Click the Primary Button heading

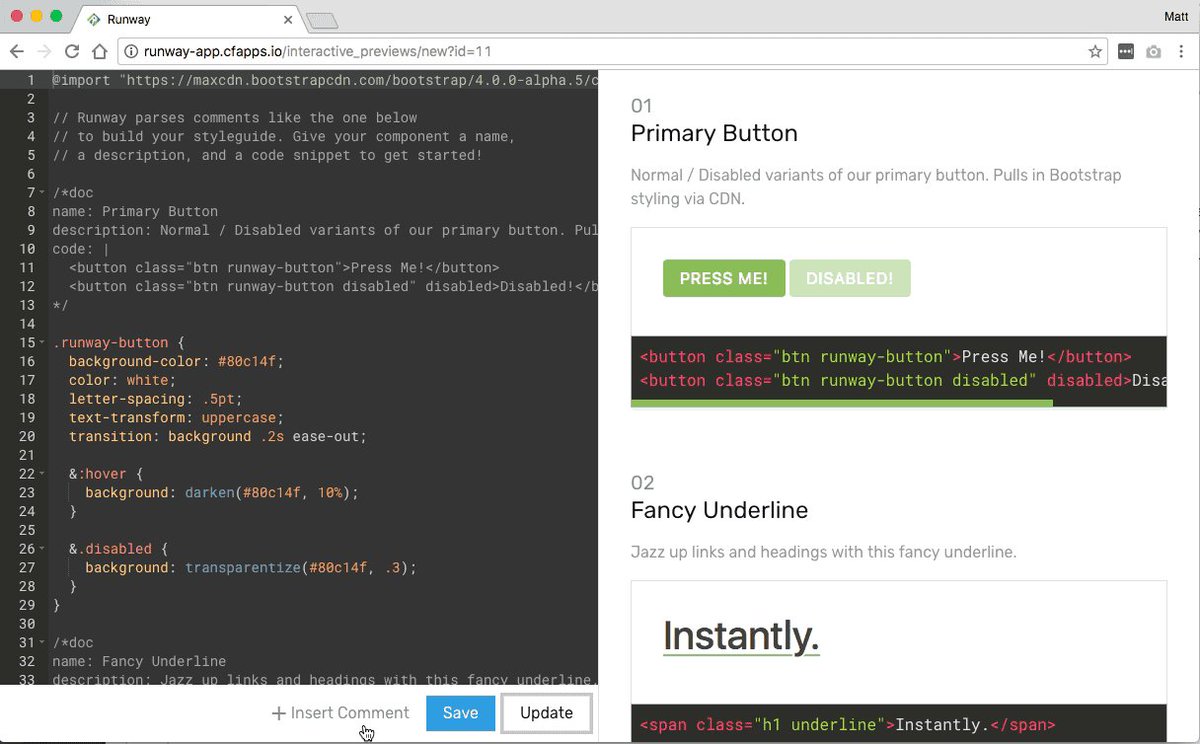(714, 134)
